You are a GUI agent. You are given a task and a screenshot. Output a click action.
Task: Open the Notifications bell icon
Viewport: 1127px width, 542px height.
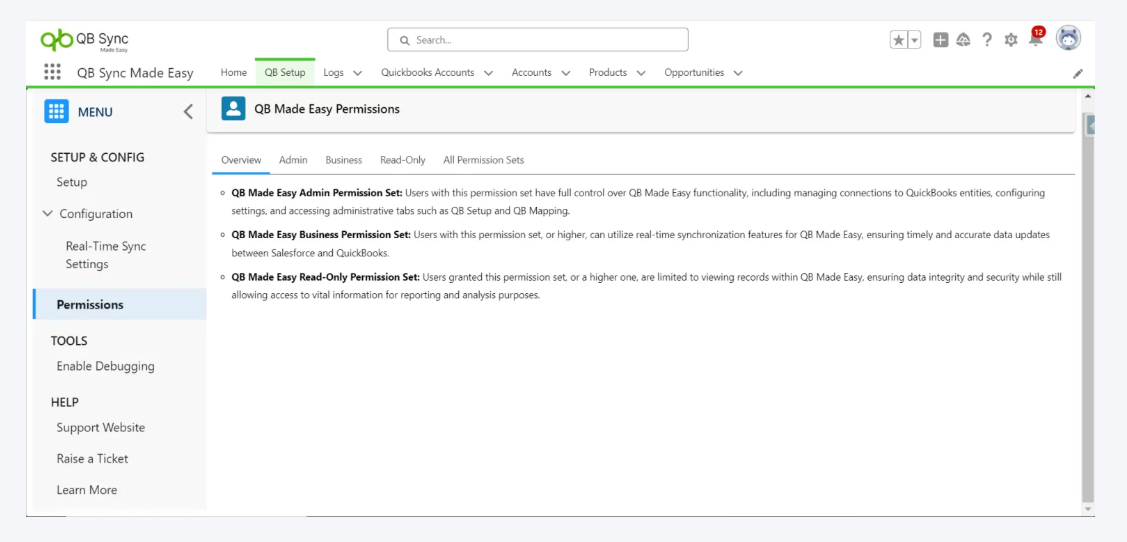1035,39
